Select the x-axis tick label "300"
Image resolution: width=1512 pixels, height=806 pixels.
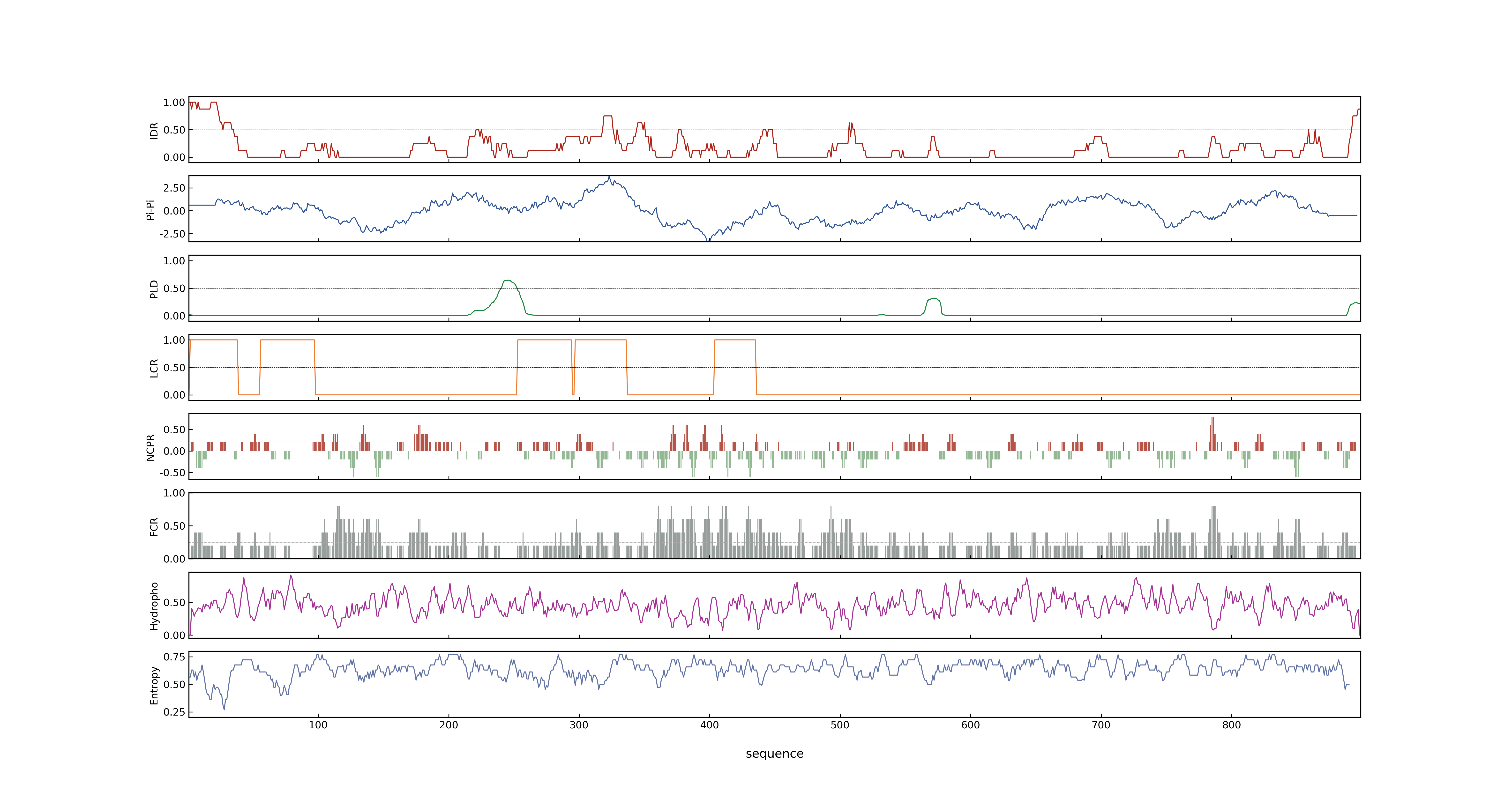click(579, 725)
